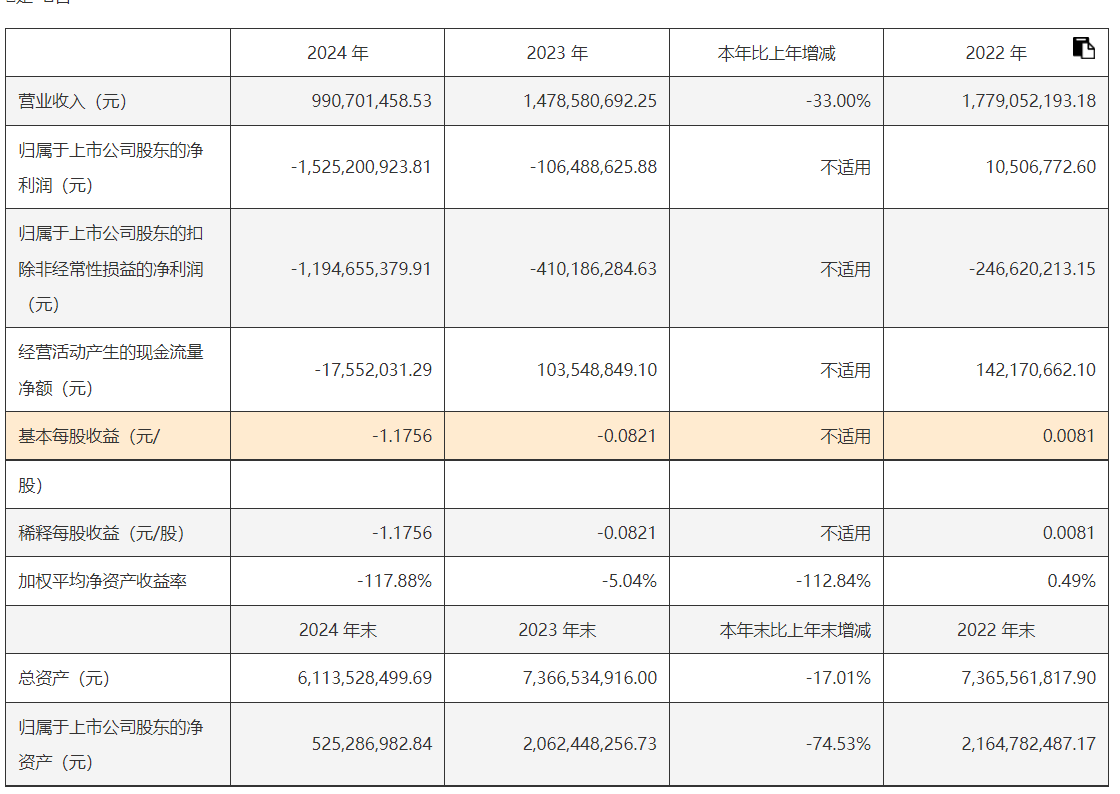Click the 2024 年末 header cell
Screen dimensions: 1120x794
click(x=338, y=630)
